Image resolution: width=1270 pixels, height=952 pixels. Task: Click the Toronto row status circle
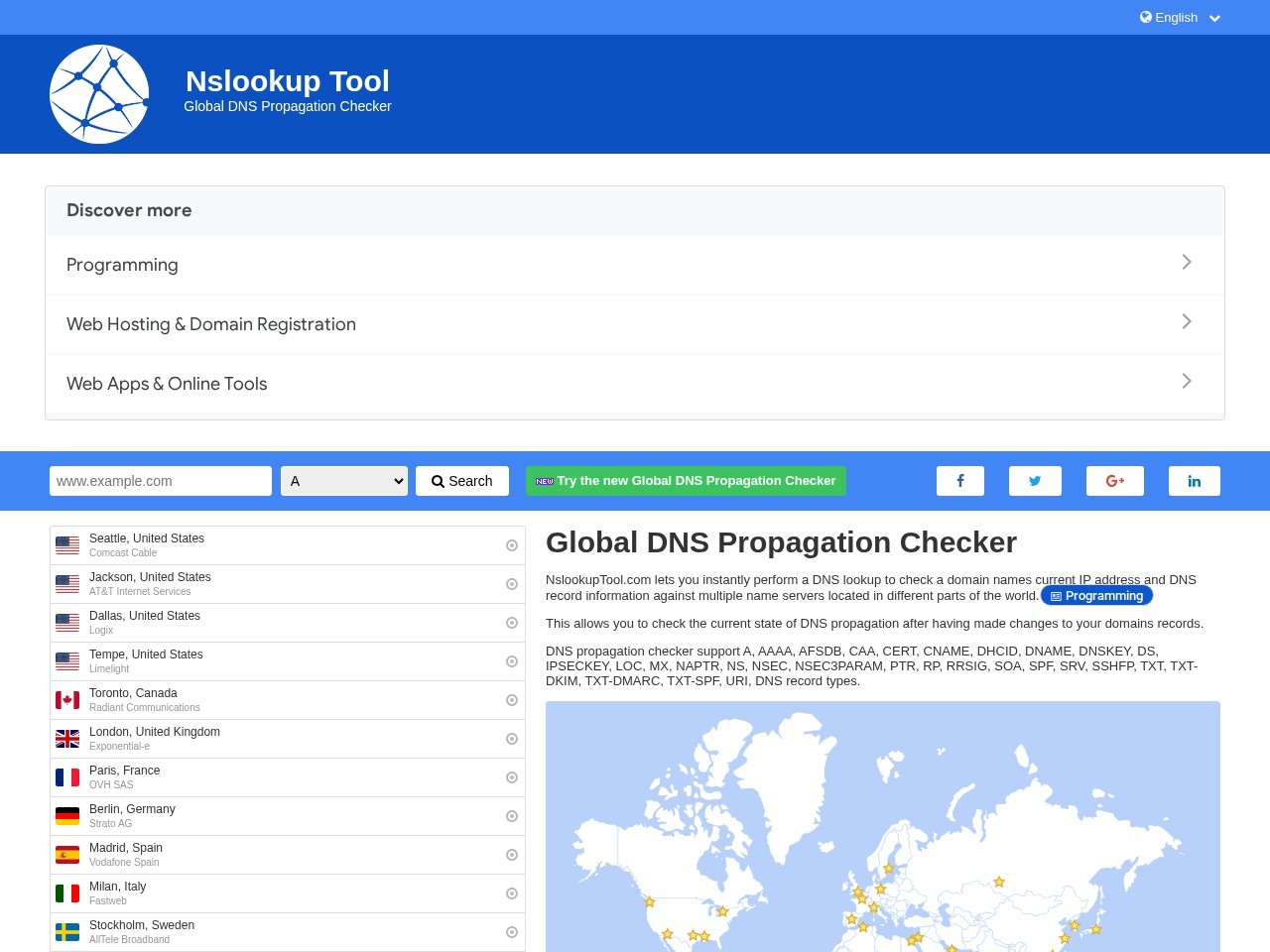[x=512, y=700]
